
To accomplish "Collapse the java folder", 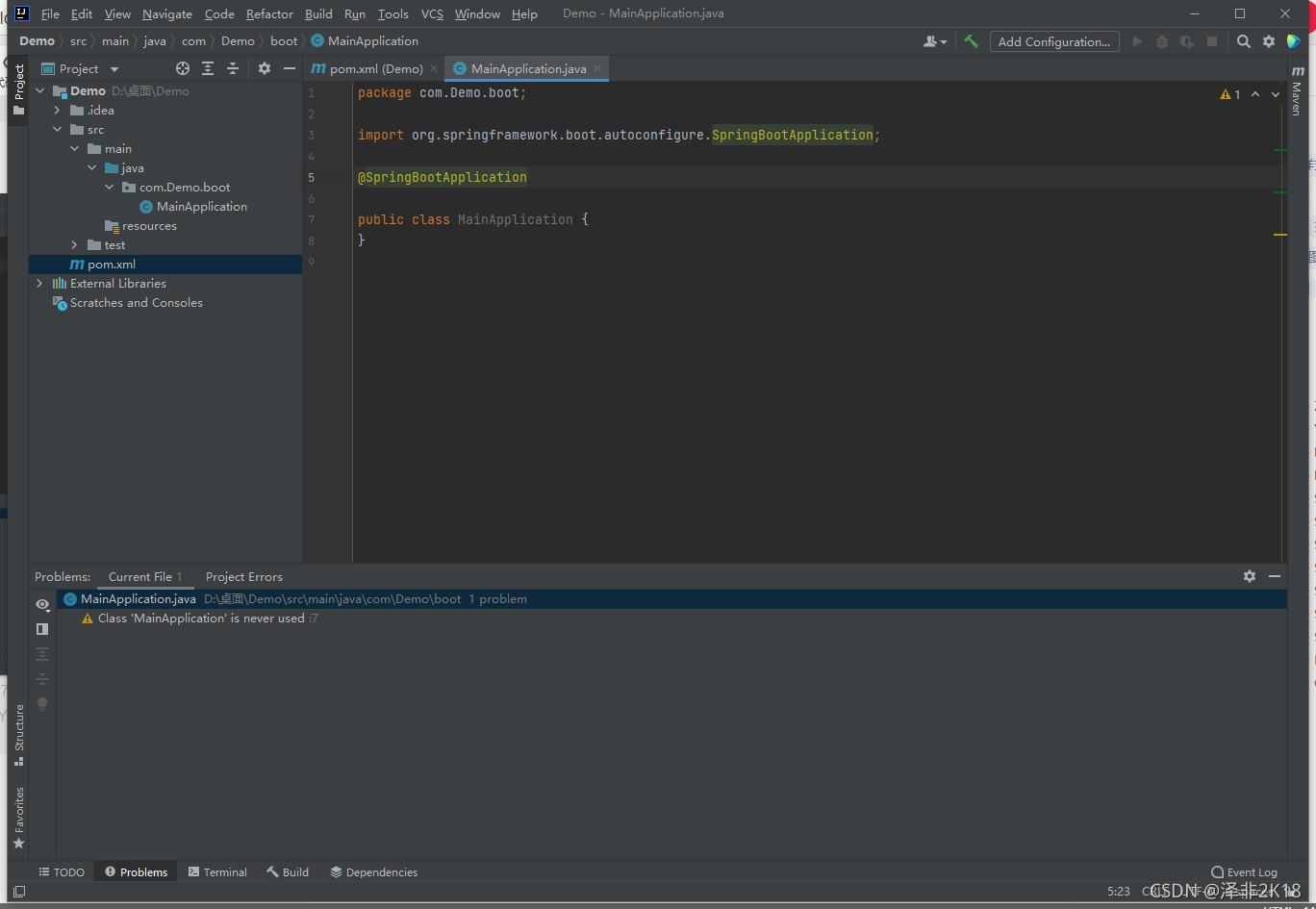I will pyautogui.click(x=91, y=168).
